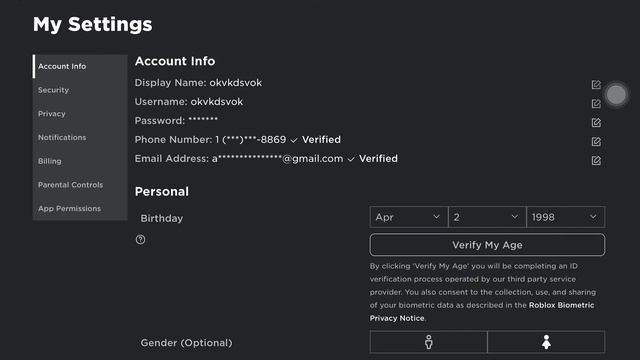Expand the birthday month dropdown showing Apr
640x360 pixels.
(409, 217)
